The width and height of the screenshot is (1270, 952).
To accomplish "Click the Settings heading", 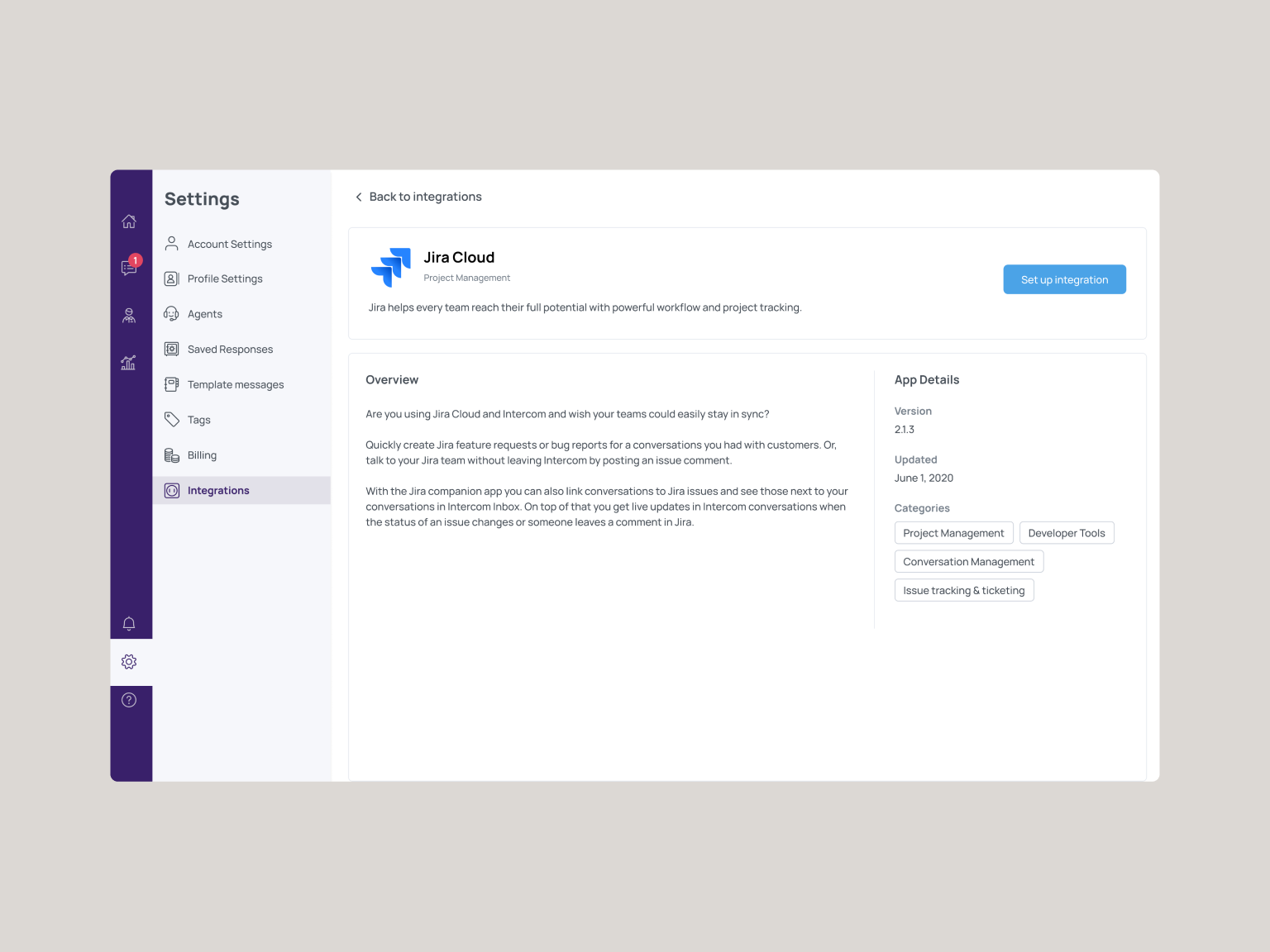I will (x=202, y=199).
